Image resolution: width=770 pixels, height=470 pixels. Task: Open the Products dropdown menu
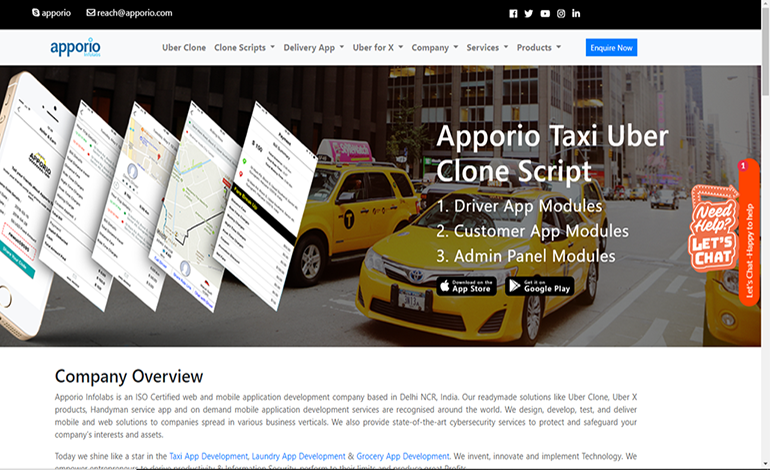click(539, 48)
